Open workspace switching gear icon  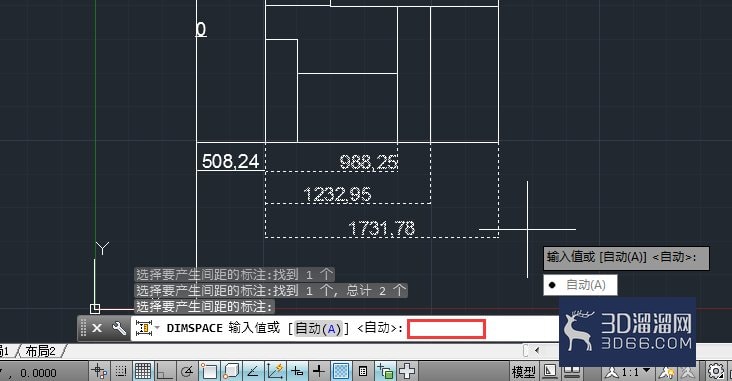tap(716, 371)
